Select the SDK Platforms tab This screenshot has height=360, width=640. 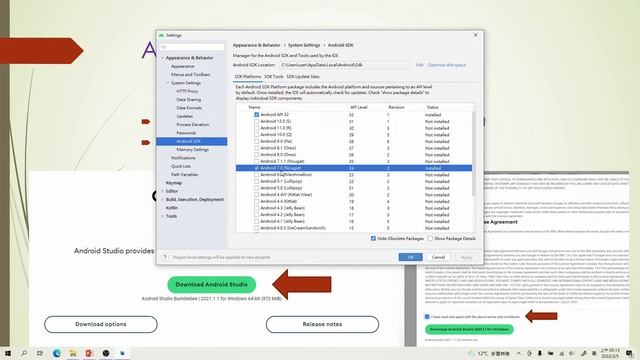click(x=248, y=77)
